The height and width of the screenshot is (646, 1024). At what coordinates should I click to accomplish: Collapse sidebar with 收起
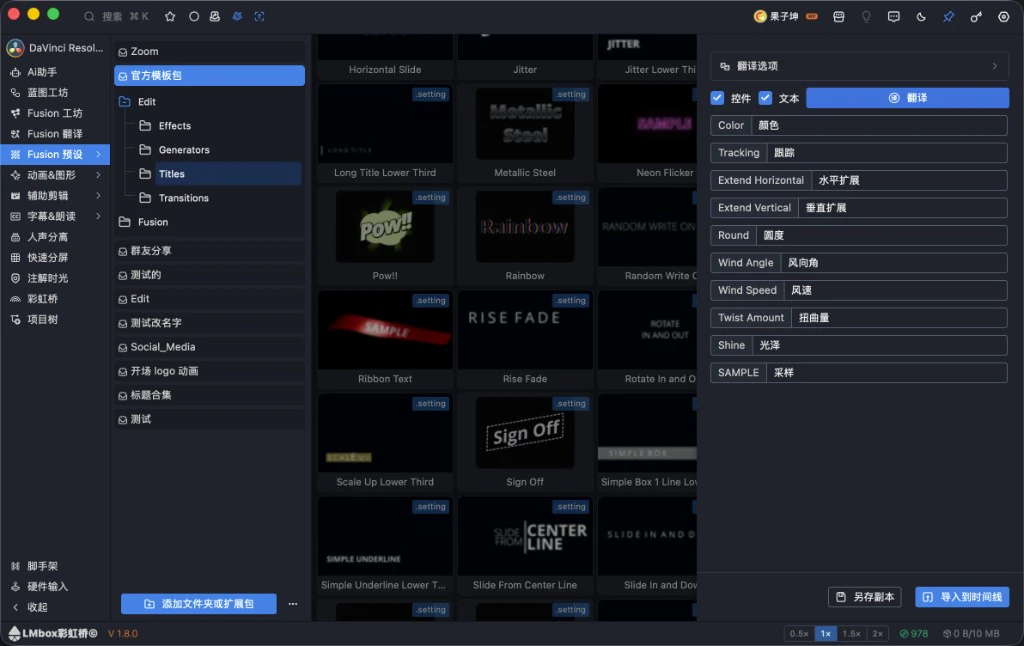(31, 607)
